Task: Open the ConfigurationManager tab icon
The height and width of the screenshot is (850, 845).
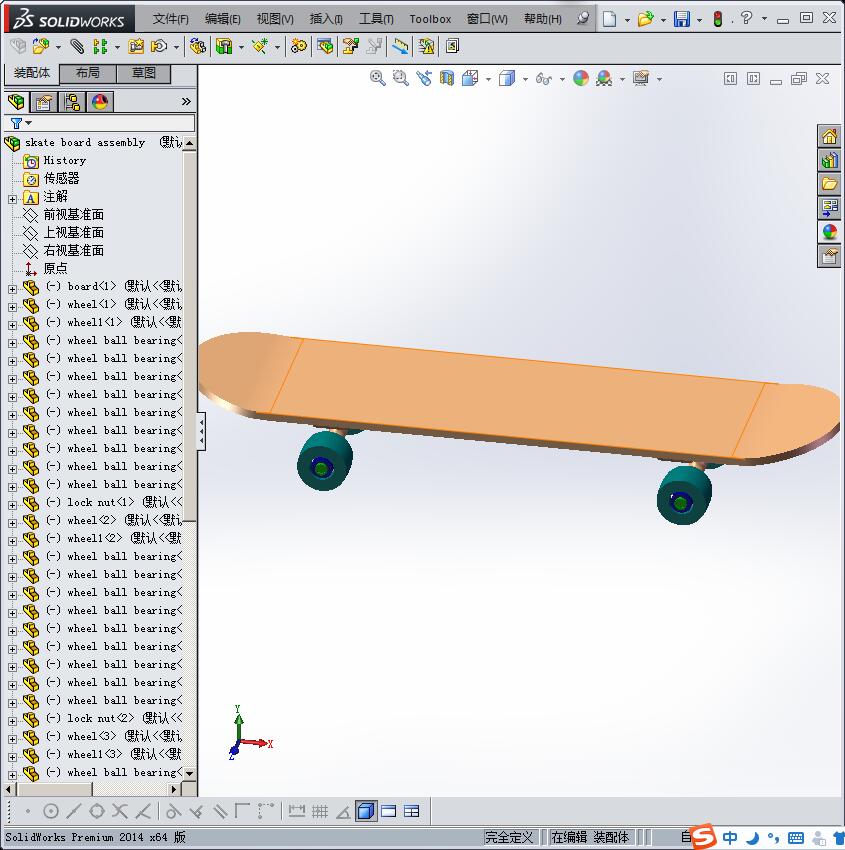Action: pos(72,102)
